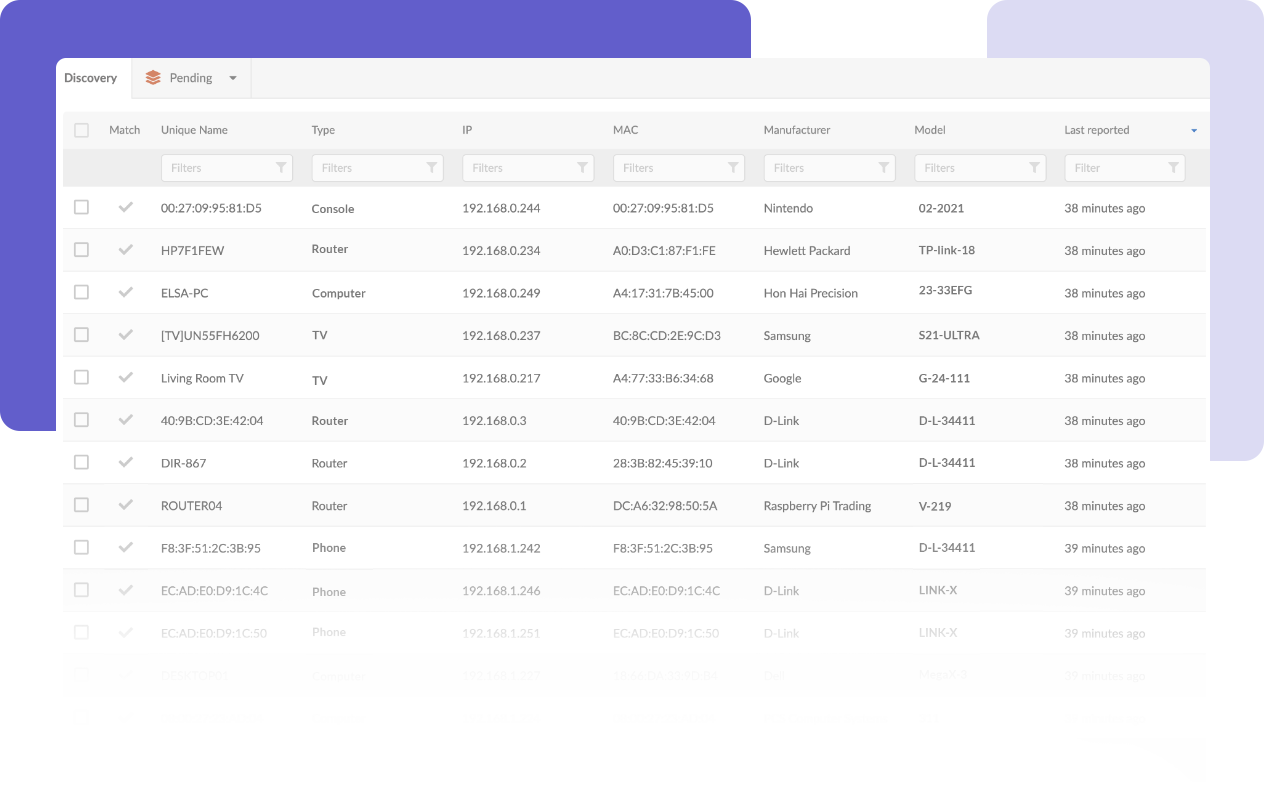1264x788 pixels.
Task: Sort by the IP column header
Action: pyautogui.click(x=467, y=130)
